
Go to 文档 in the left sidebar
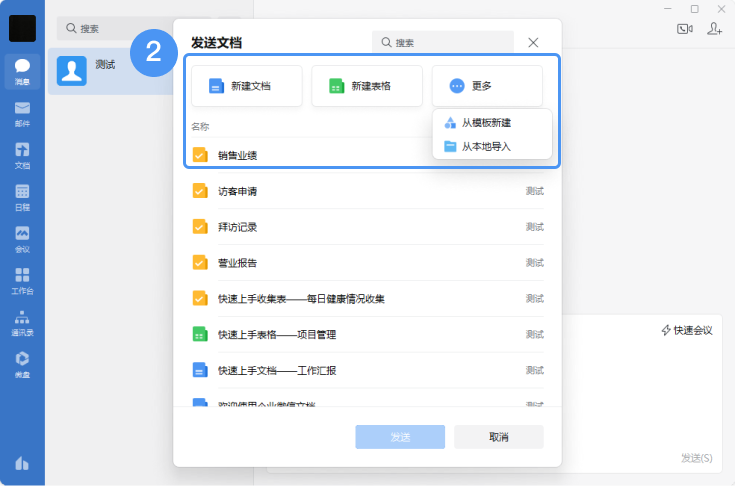pos(22,155)
